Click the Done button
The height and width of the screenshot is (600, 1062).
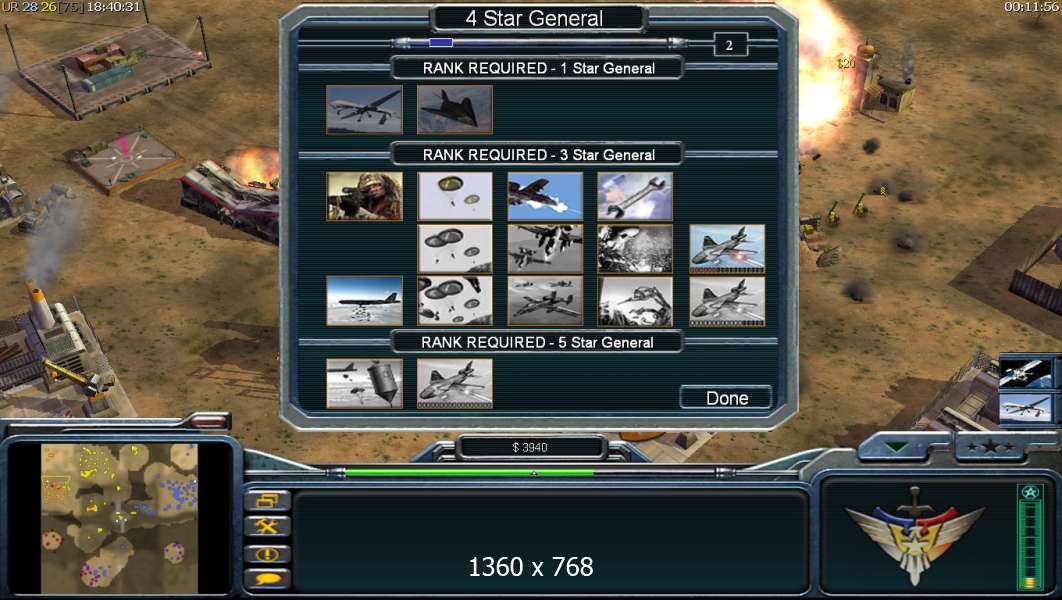tap(726, 398)
